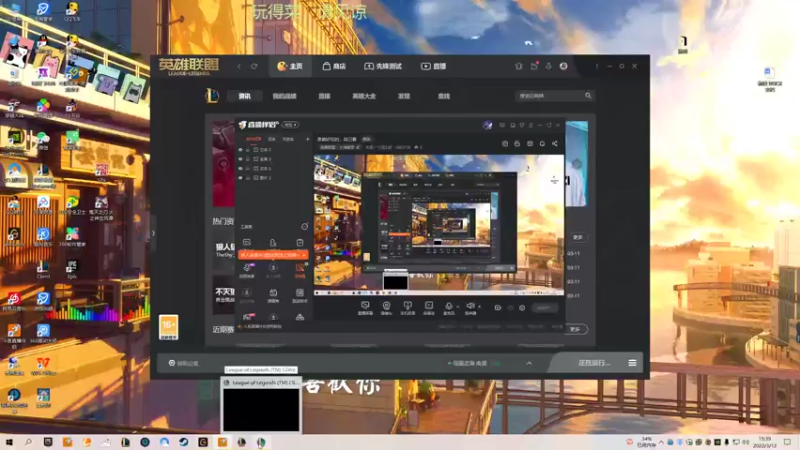Click the upper 更多 button above the news dates

578,237
